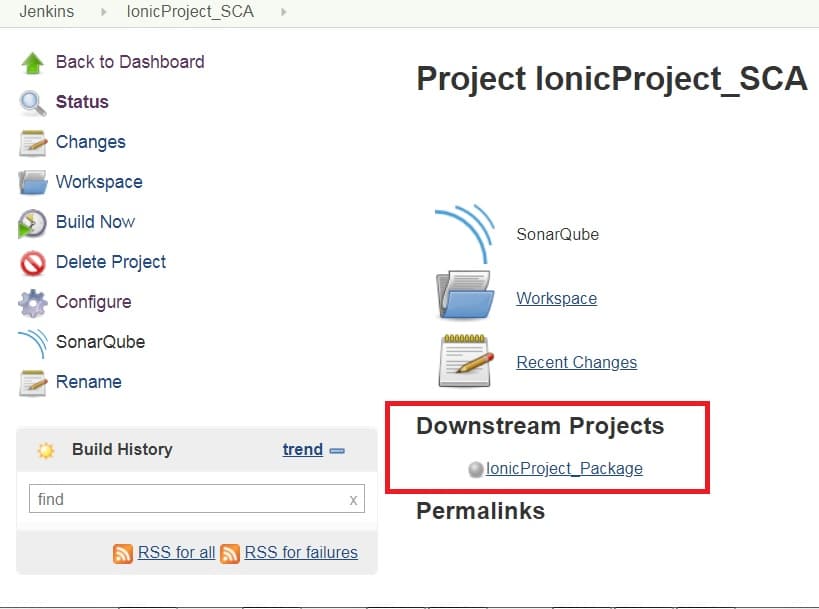Click the Downstream Projects heading

click(x=540, y=426)
